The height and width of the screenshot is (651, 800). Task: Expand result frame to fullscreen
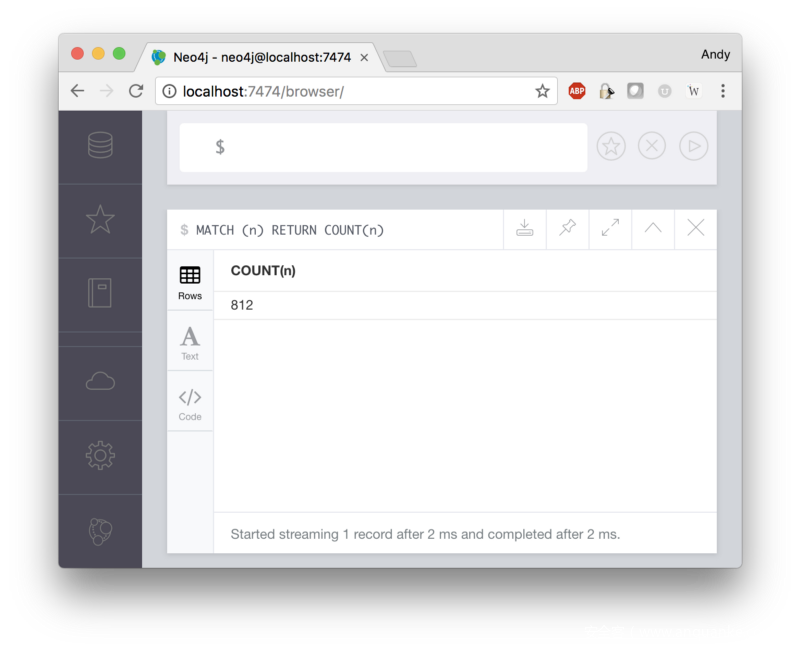pyautogui.click(x=610, y=229)
